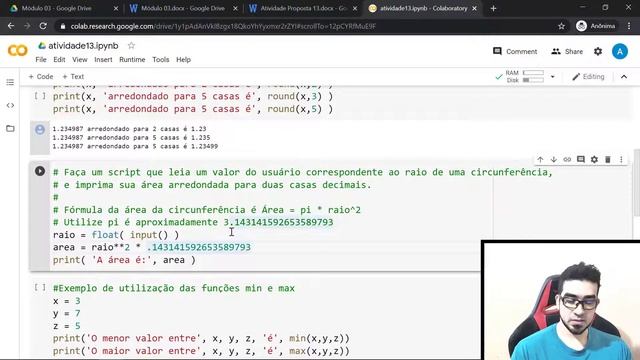Run the min and max example cell
Viewport: 640px width, 360px height.
(x=40, y=288)
